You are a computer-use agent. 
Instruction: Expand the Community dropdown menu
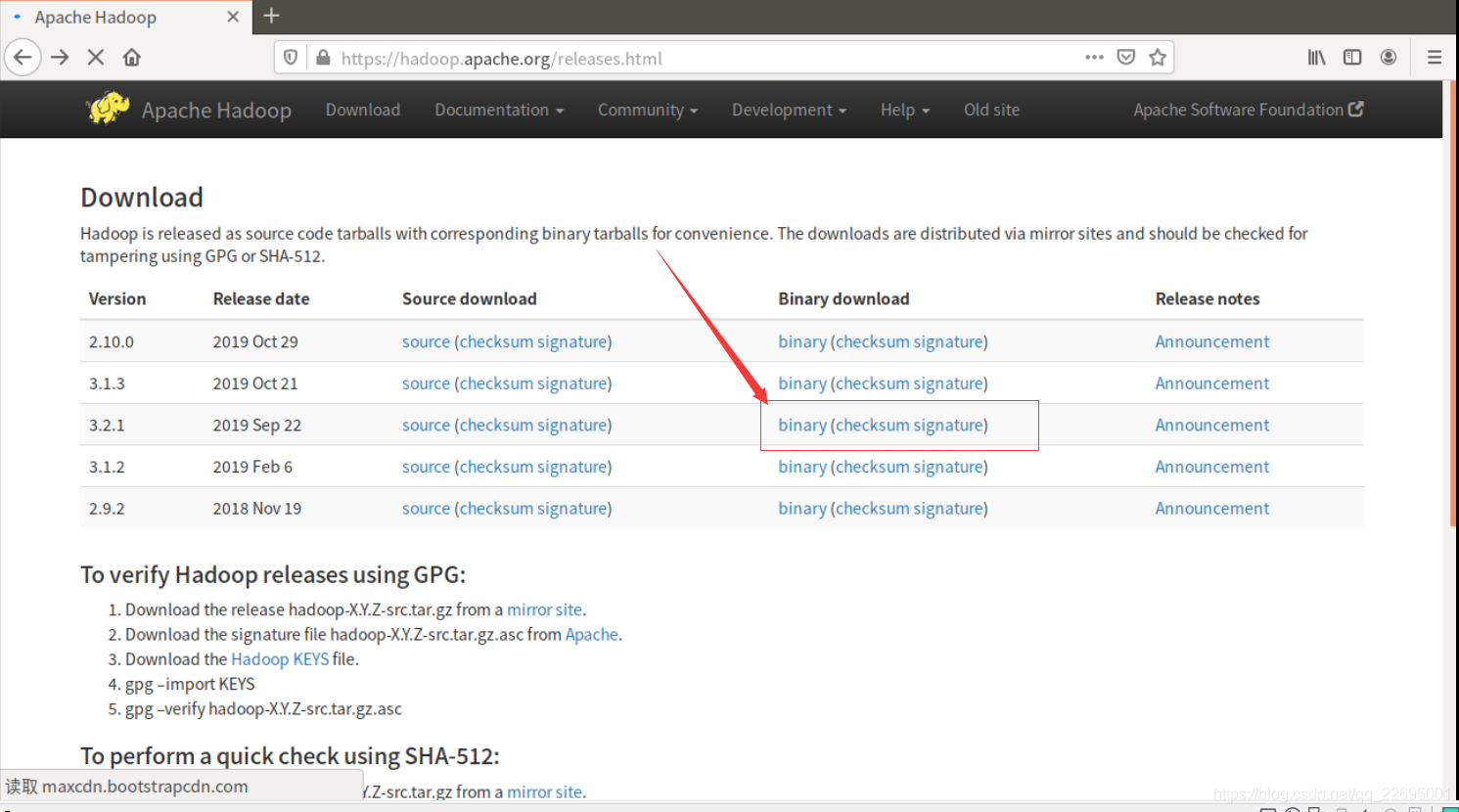click(x=648, y=110)
